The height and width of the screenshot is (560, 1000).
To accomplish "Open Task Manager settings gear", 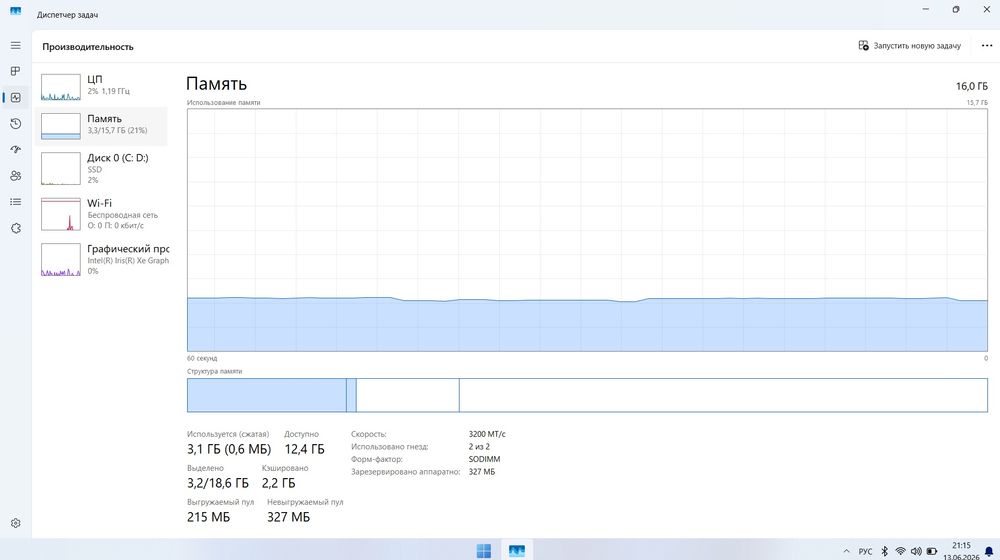I will (15, 523).
